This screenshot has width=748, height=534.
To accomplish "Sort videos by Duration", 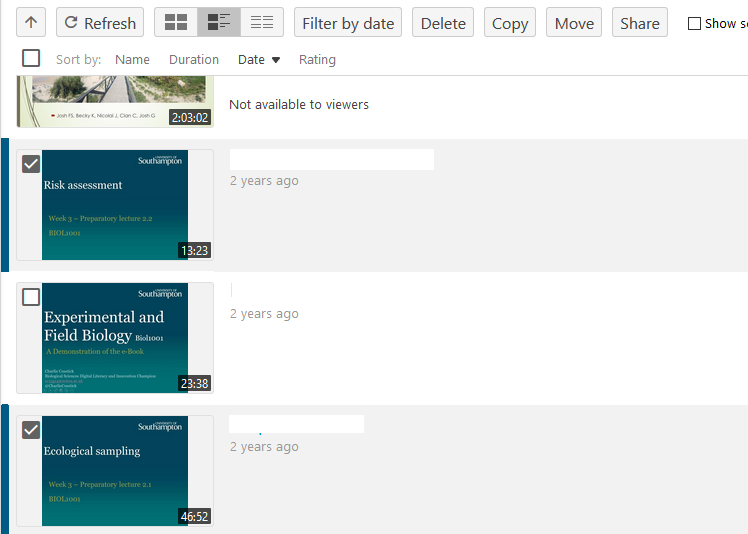I will [x=194, y=60].
